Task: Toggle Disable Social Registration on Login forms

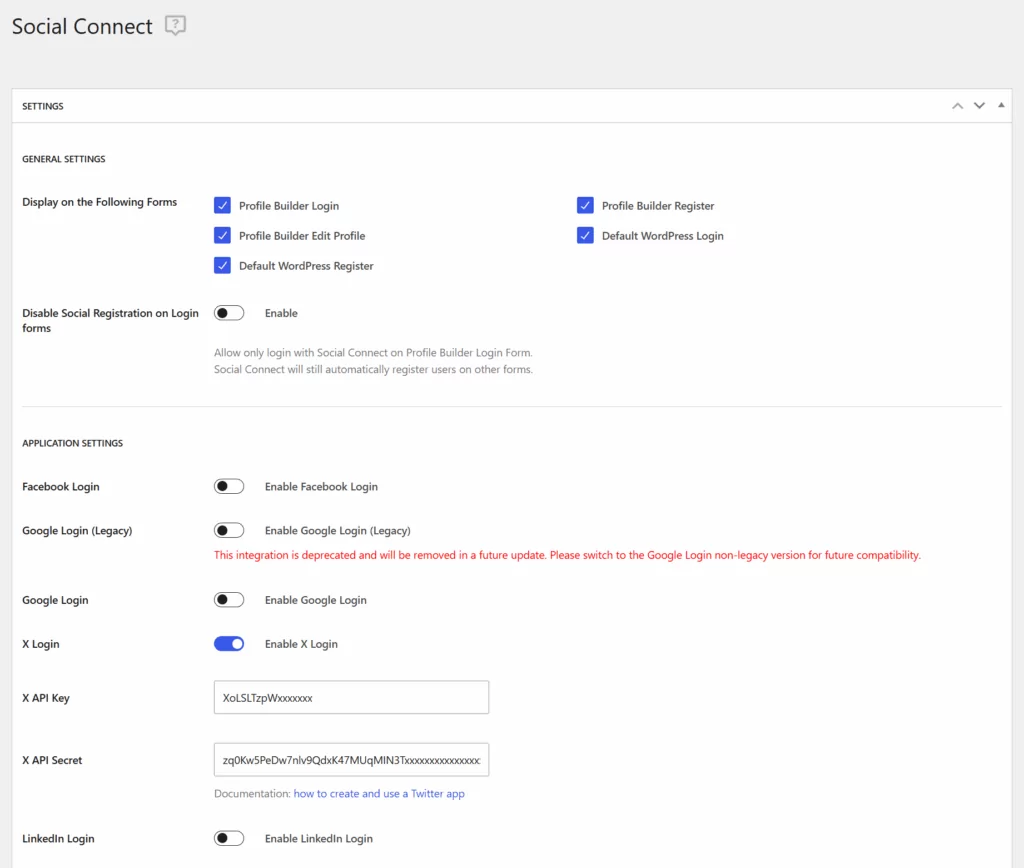Action: tap(229, 313)
